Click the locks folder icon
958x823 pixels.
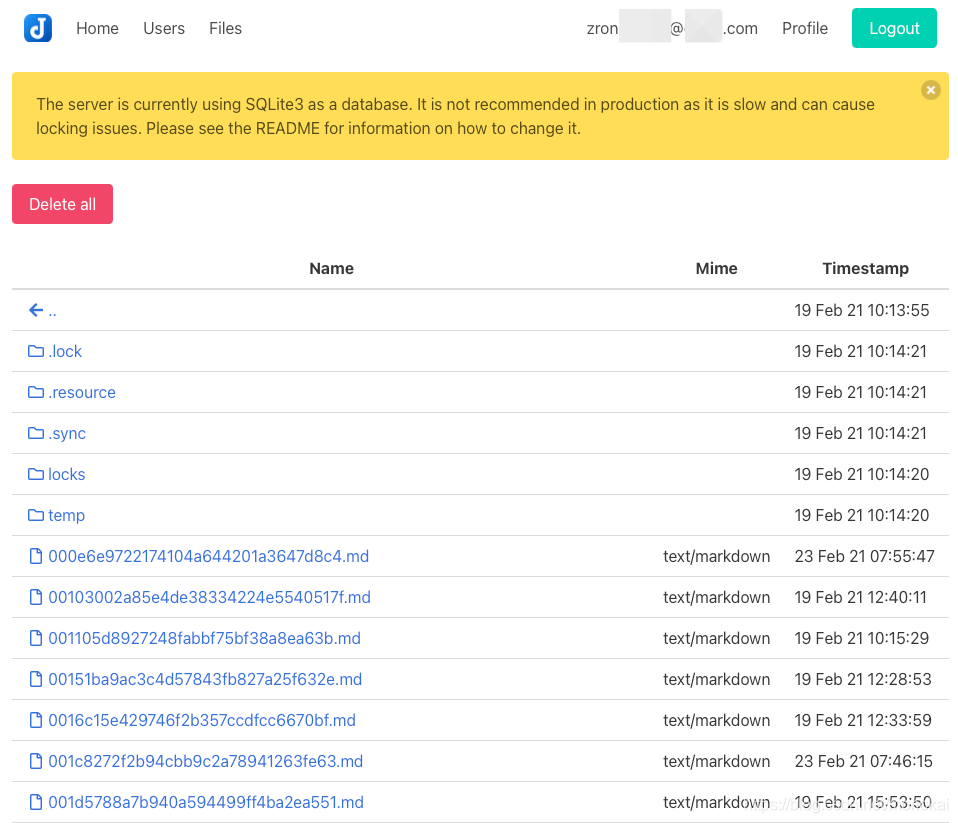coord(36,474)
